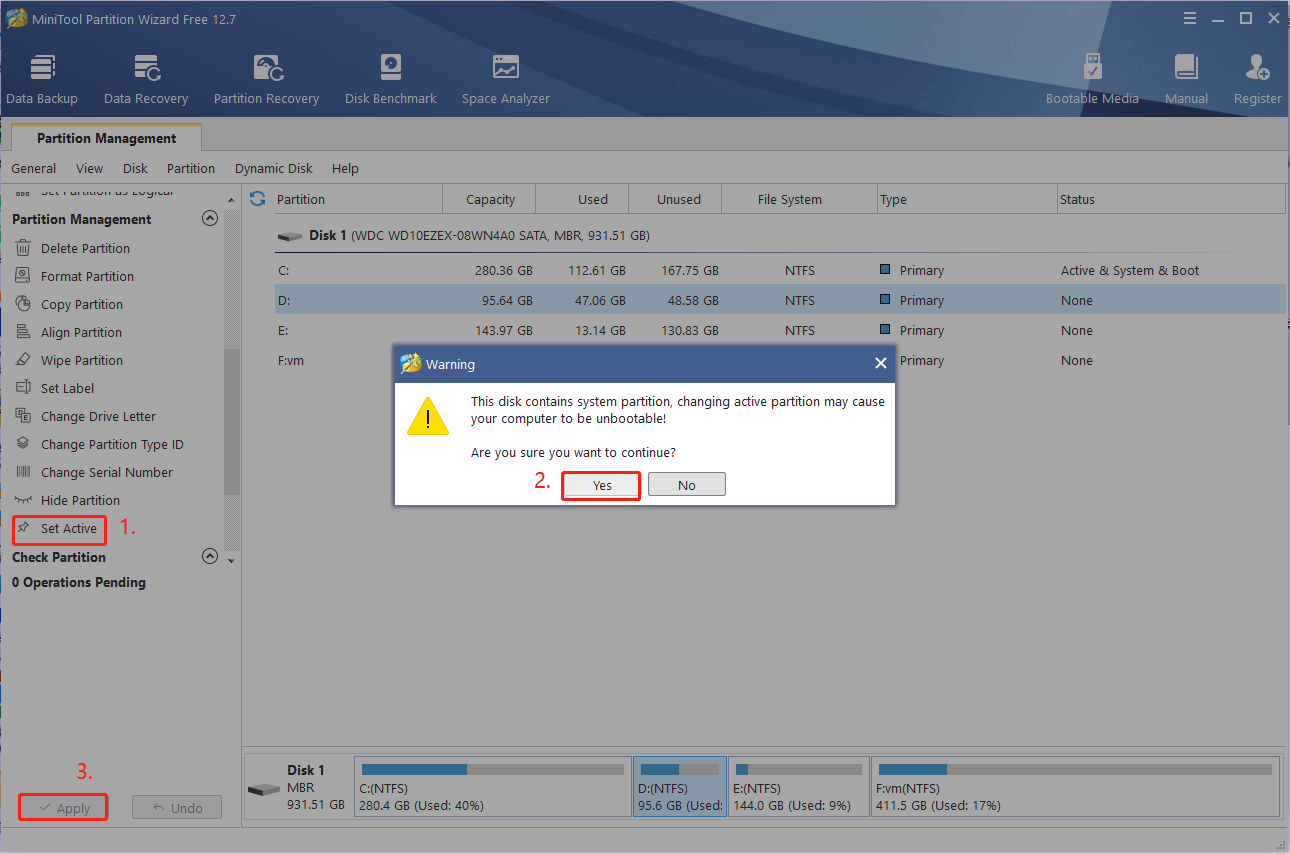This screenshot has height=854, width=1290.
Task: Click Wipe Partition eraser icon
Action: 23,360
